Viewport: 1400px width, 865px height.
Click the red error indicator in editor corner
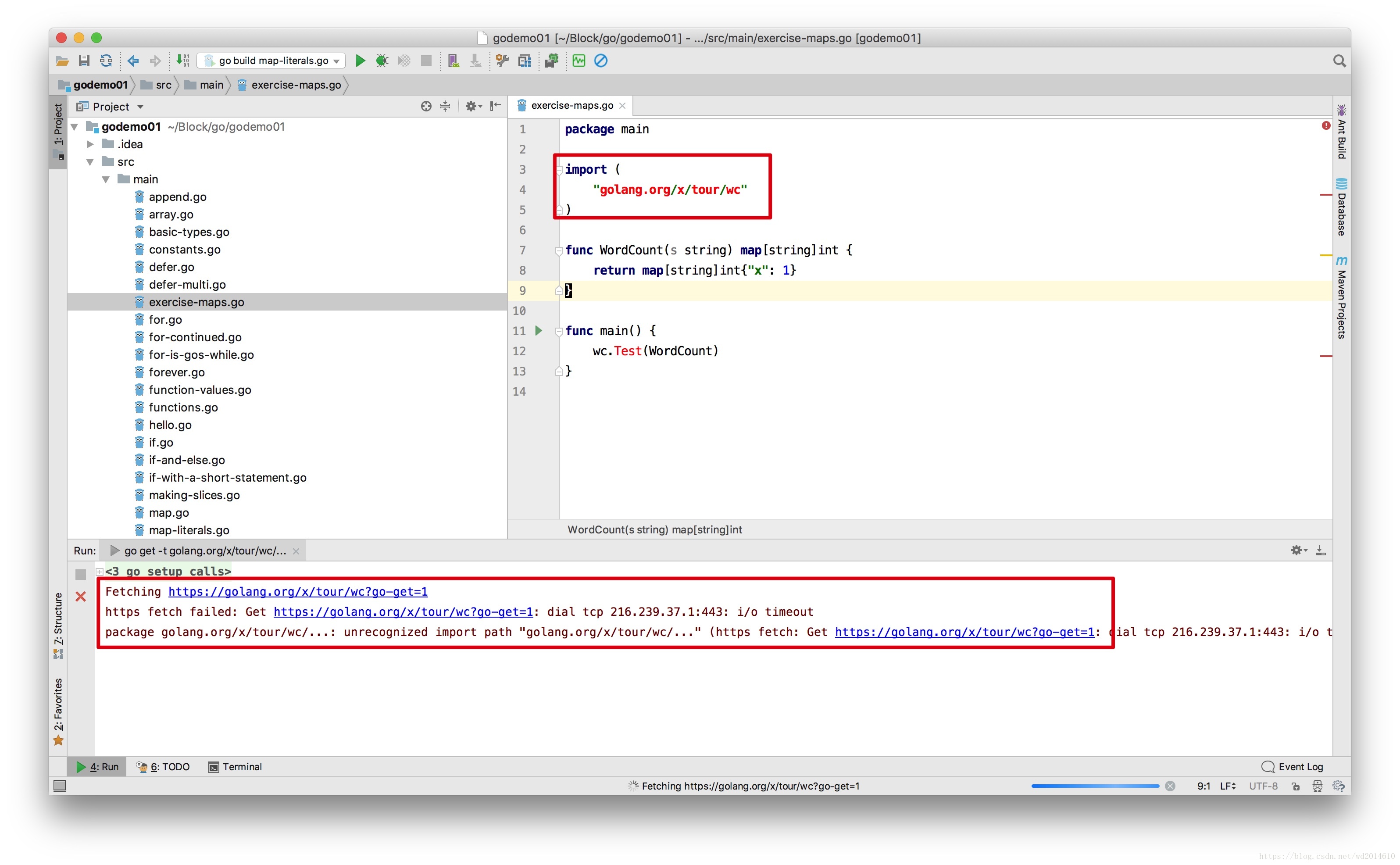1326,126
